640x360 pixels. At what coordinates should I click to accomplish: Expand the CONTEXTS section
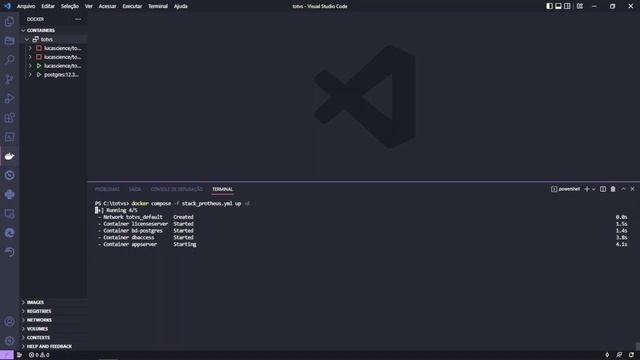click(x=53, y=338)
